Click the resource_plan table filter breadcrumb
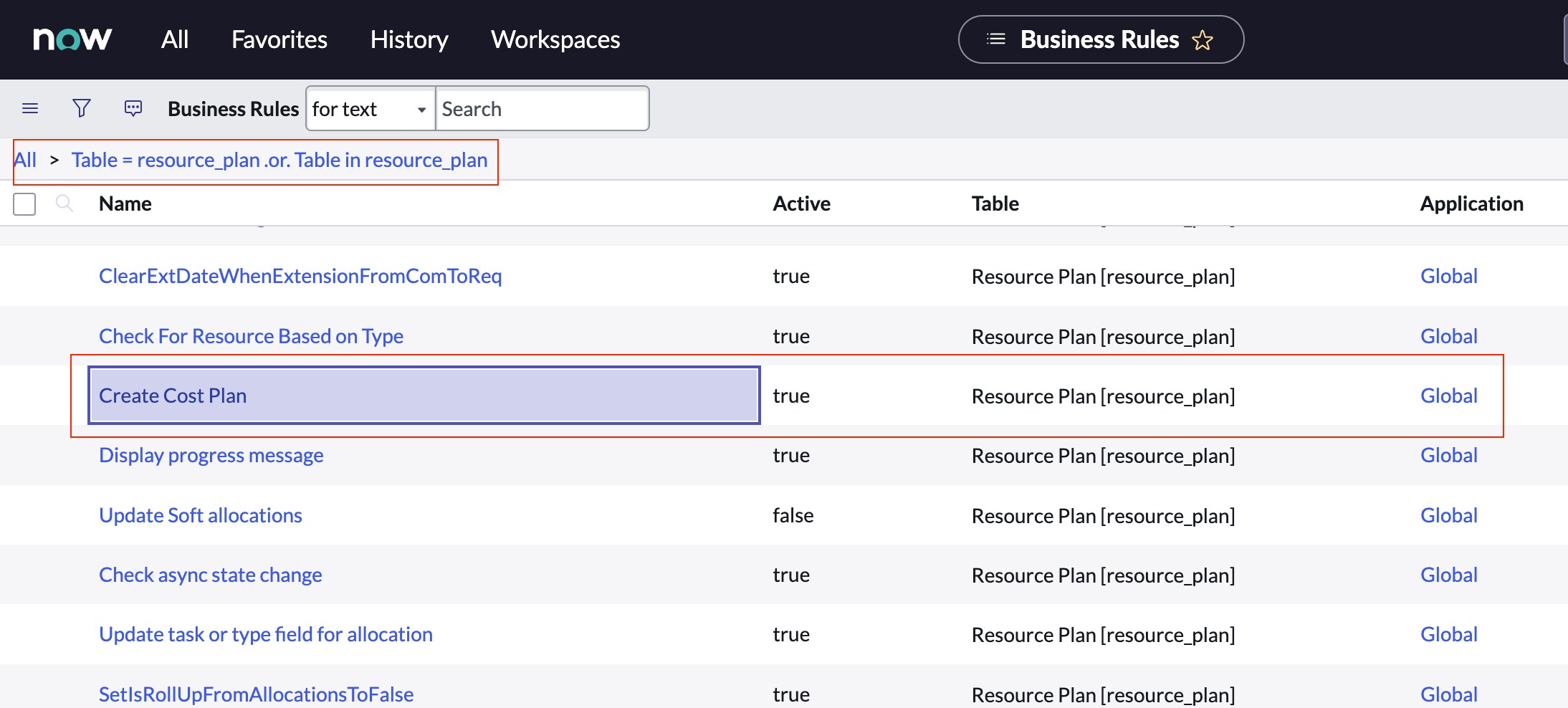1568x708 pixels. [279, 160]
